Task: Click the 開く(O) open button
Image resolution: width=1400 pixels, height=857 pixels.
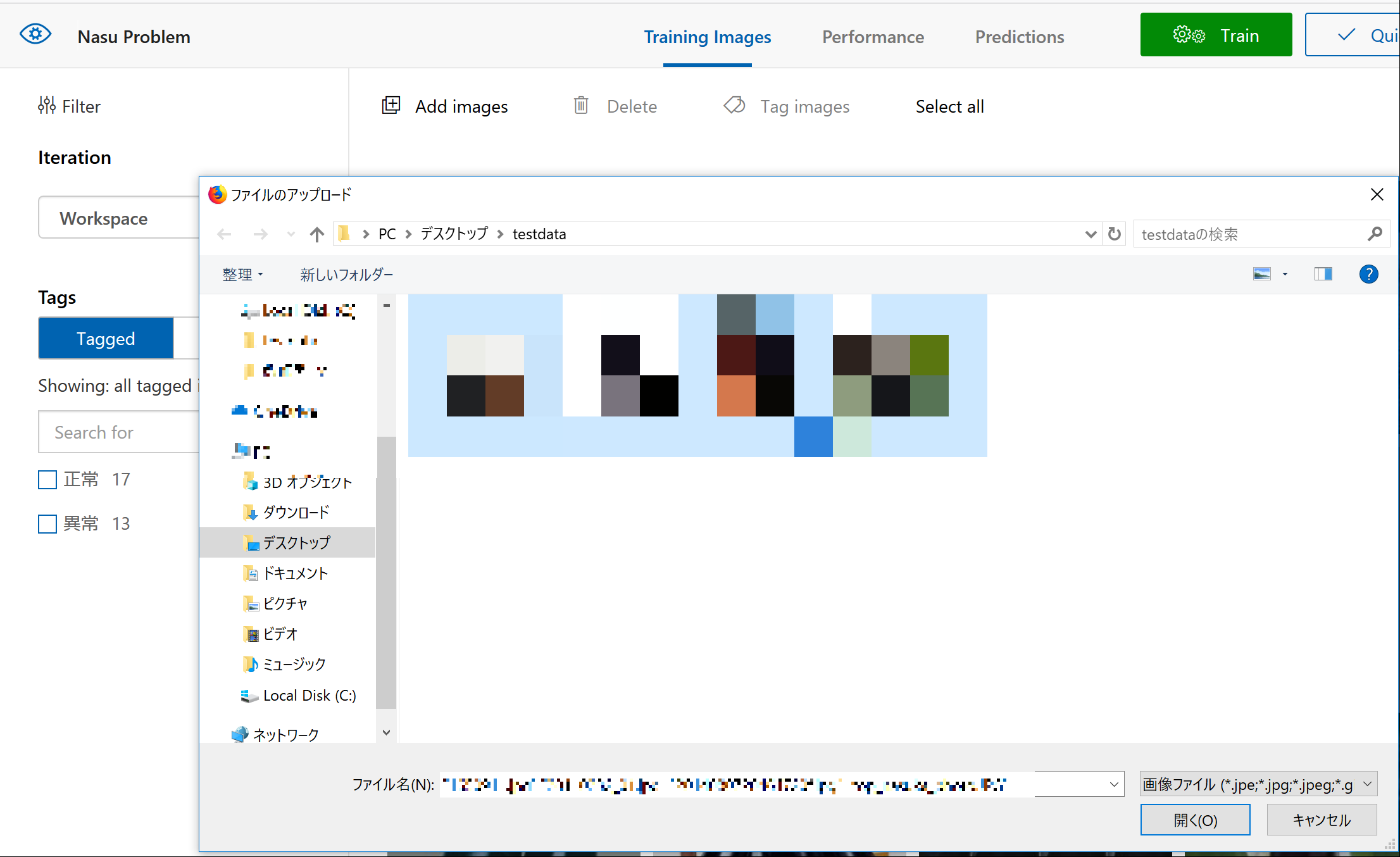Action: click(1195, 820)
